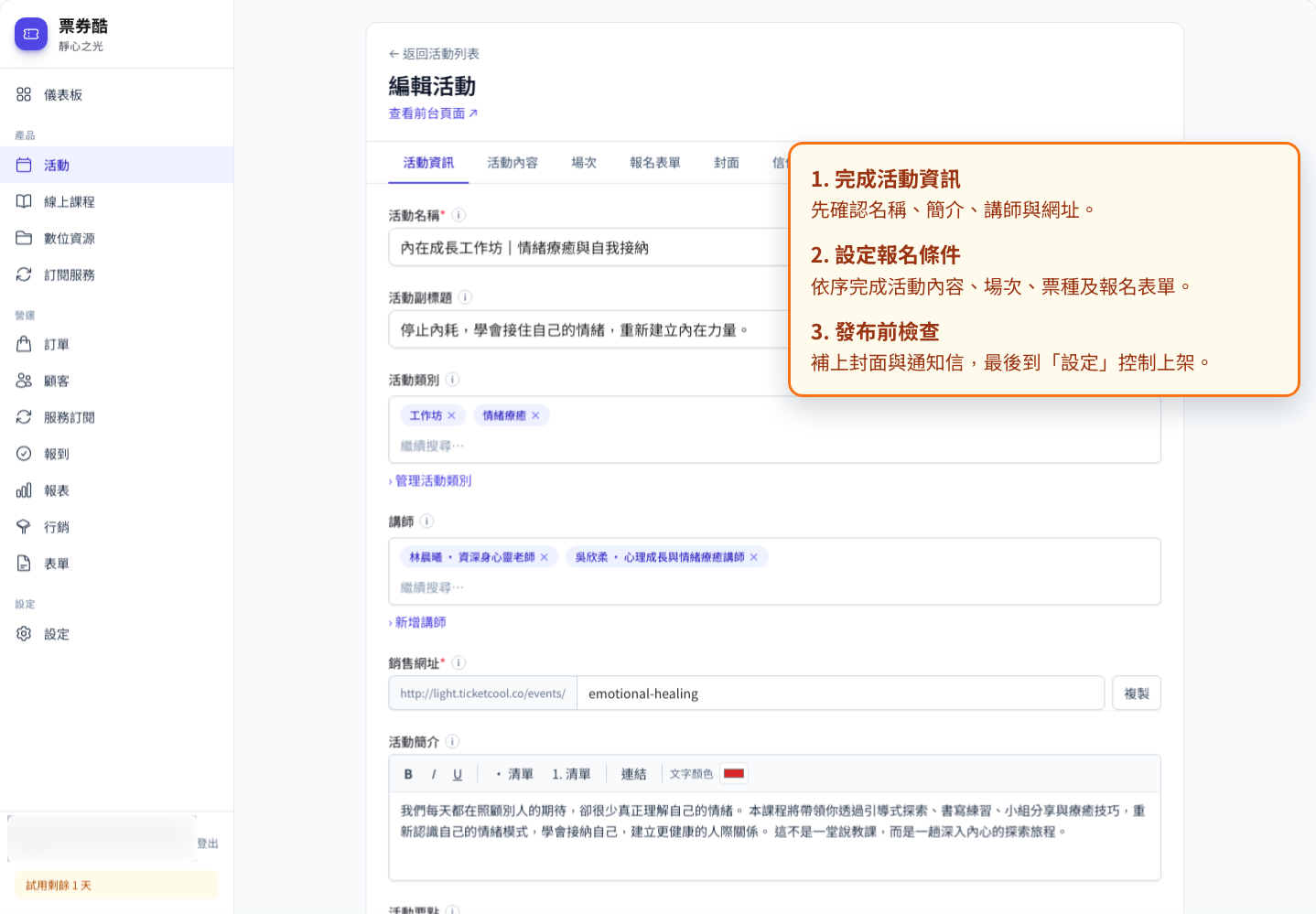
Task: Switch to 報名表單 tab
Action: pyautogui.click(x=655, y=163)
